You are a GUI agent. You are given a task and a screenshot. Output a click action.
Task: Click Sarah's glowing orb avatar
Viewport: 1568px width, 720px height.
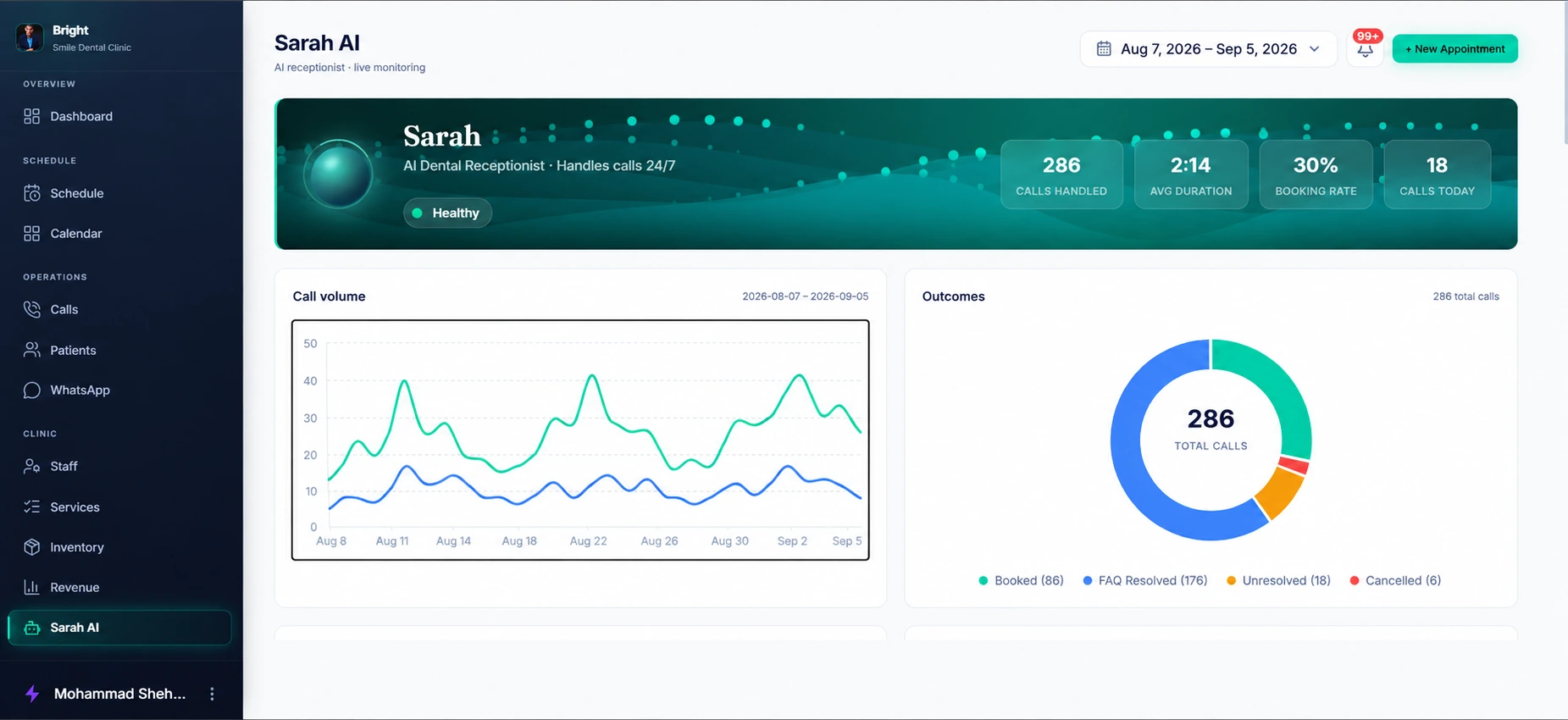(339, 174)
